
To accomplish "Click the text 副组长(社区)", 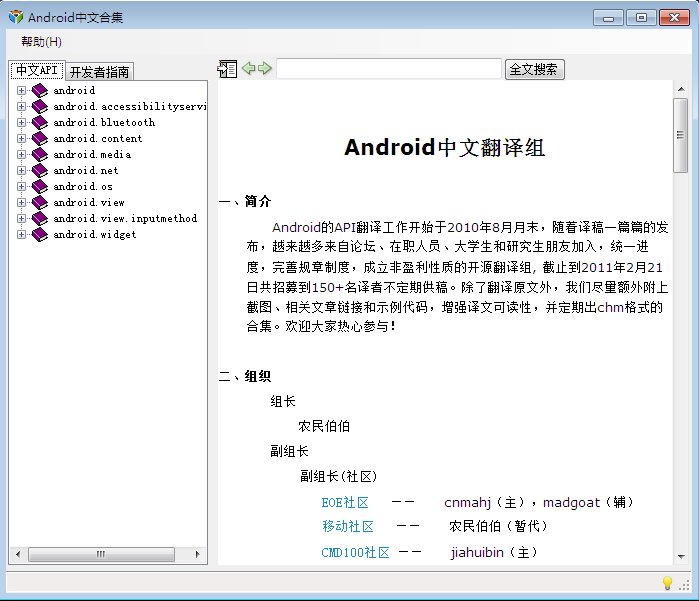I will coord(338,476).
